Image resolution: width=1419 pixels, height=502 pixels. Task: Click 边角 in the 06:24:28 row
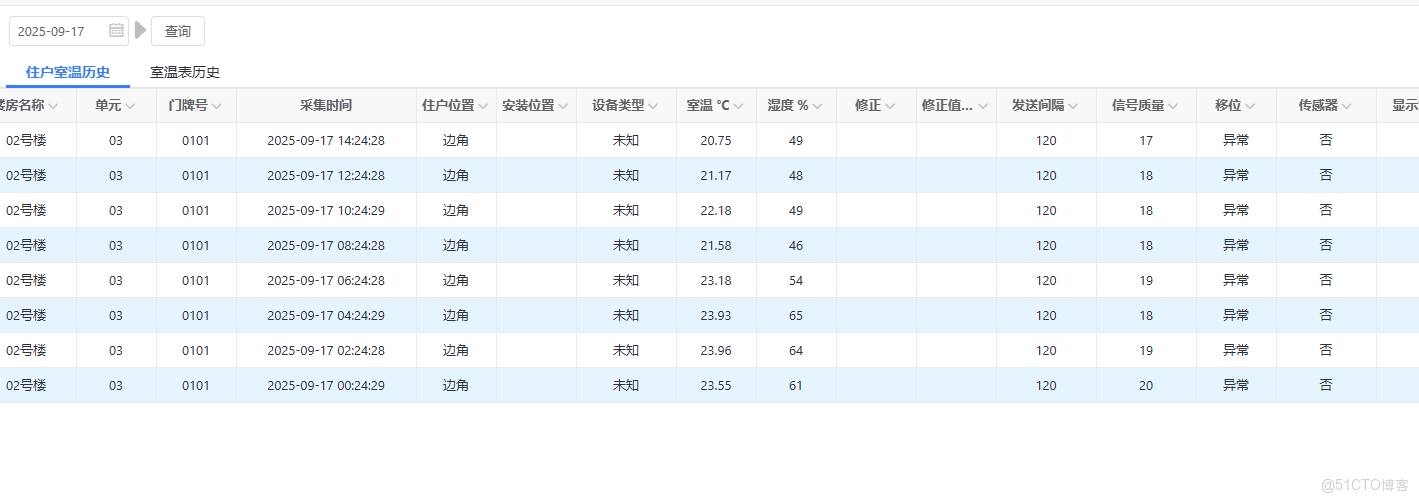(456, 280)
